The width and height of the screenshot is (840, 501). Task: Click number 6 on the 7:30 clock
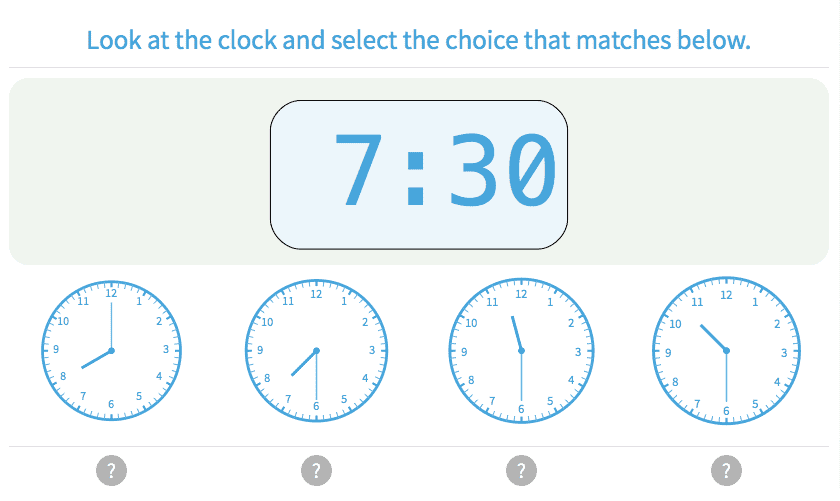tap(316, 406)
